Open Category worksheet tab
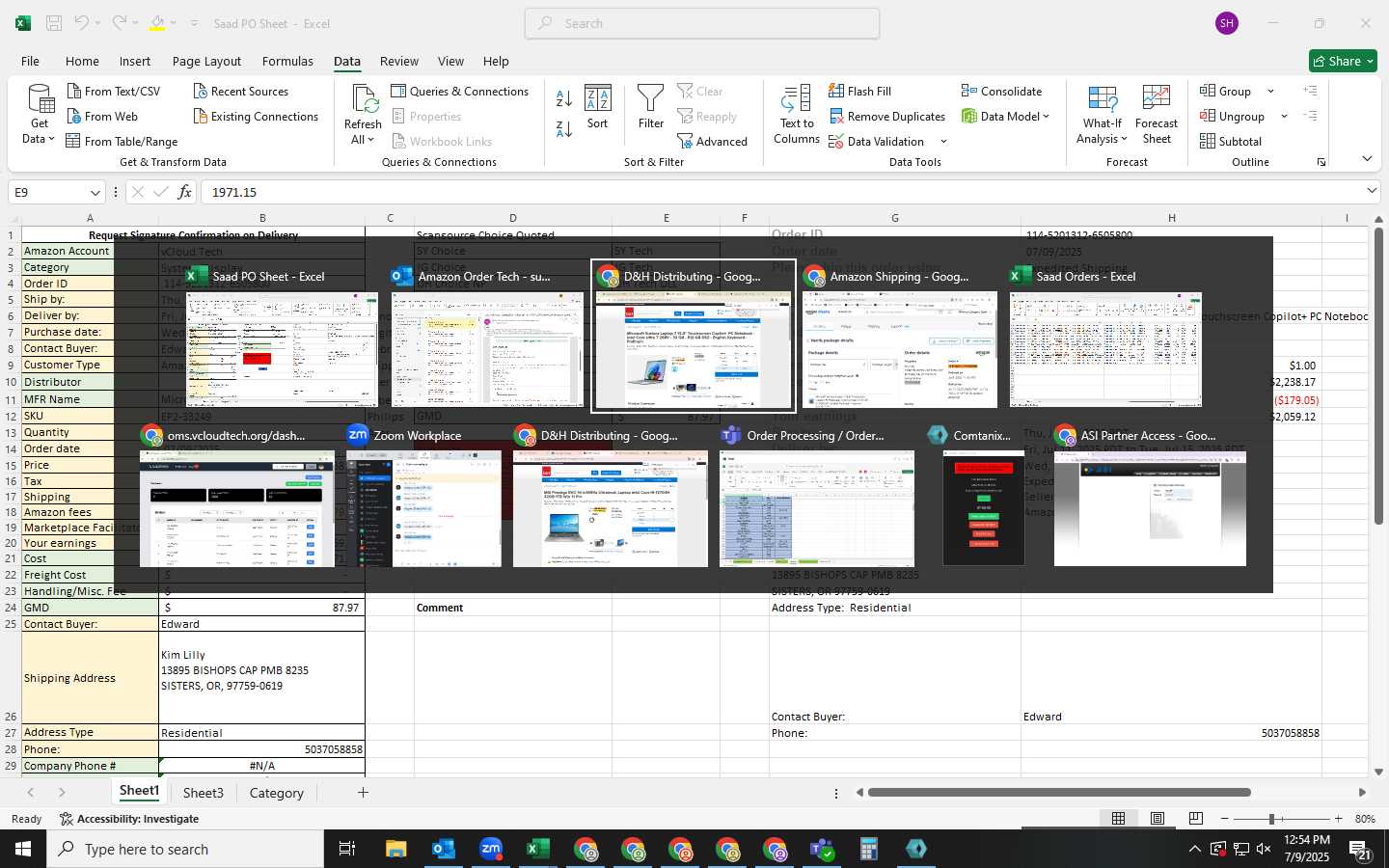The width and height of the screenshot is (1389, 868). [277, 793]
